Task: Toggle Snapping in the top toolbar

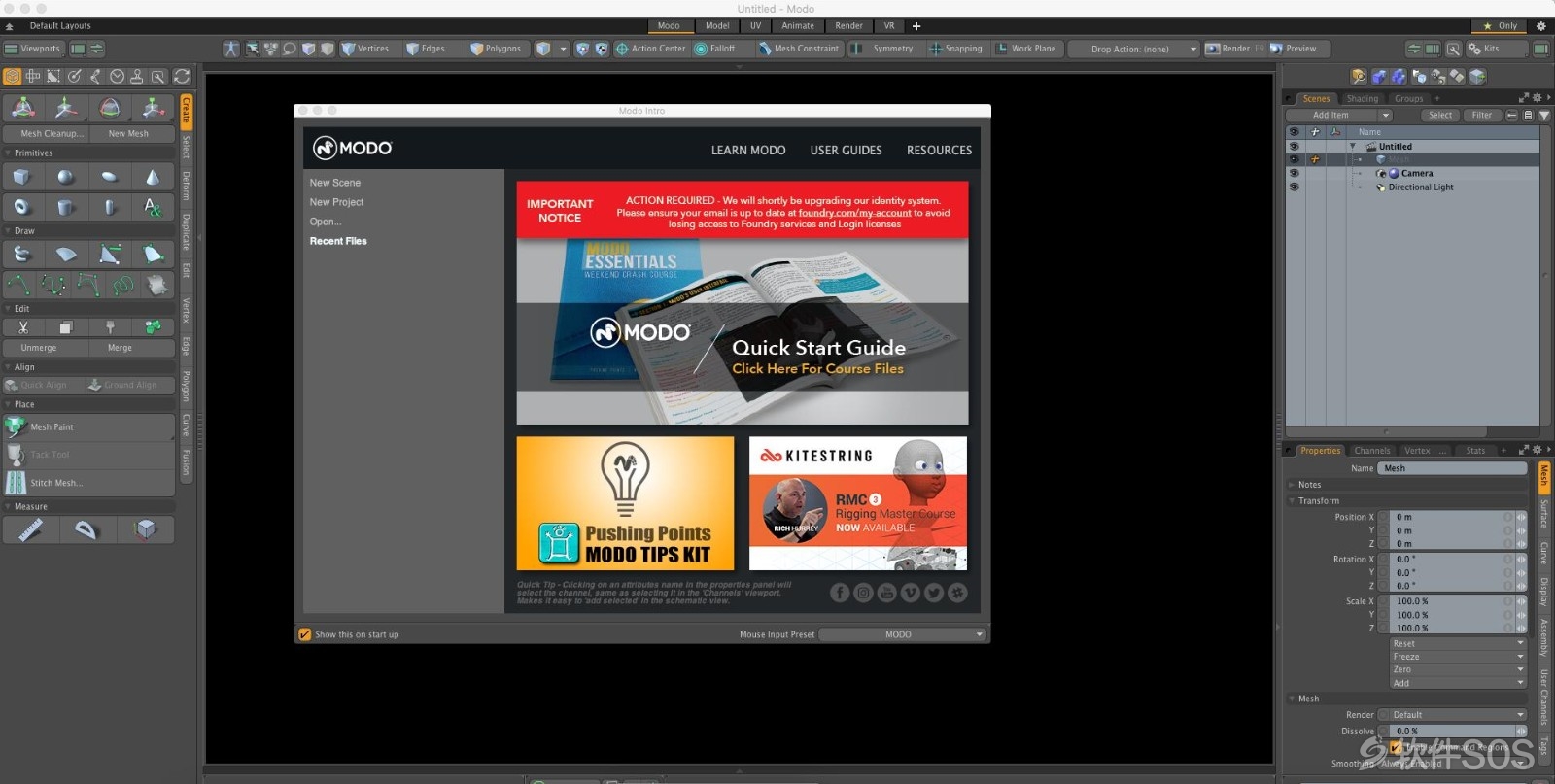Action: pyautogui.click(x=956, y=49)
